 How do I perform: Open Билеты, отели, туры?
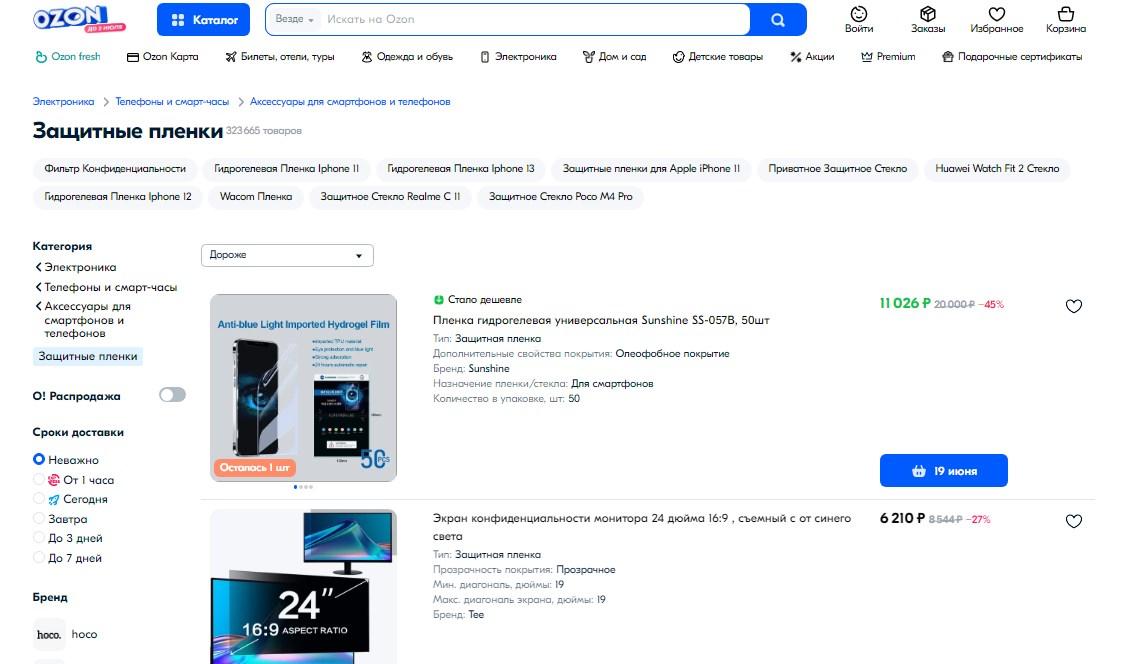(280, 56)
